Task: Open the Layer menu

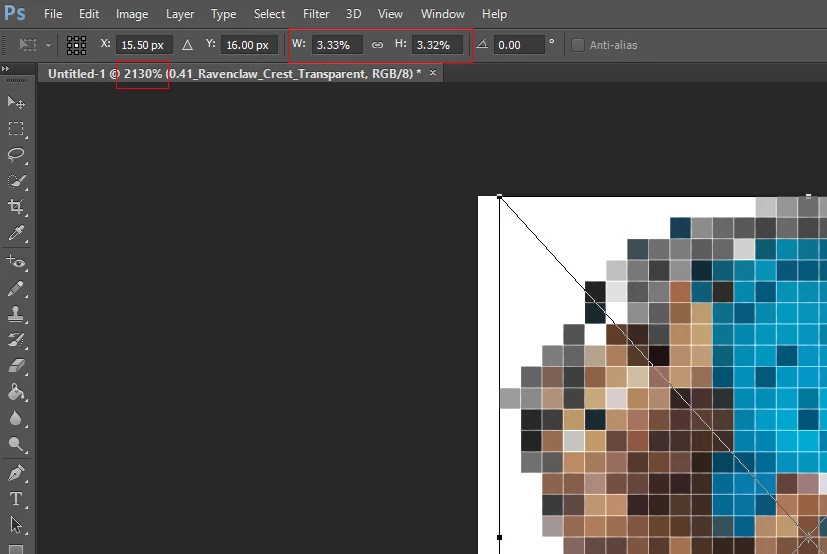Action: [x=180, y=14]
